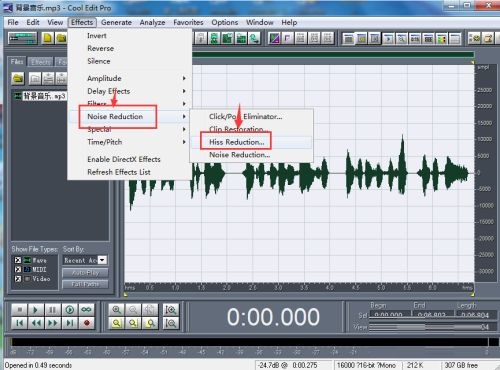Select Hiss Reduction from submenu
Viewport: 500px width, 370px height.
[x=236, y=142]
